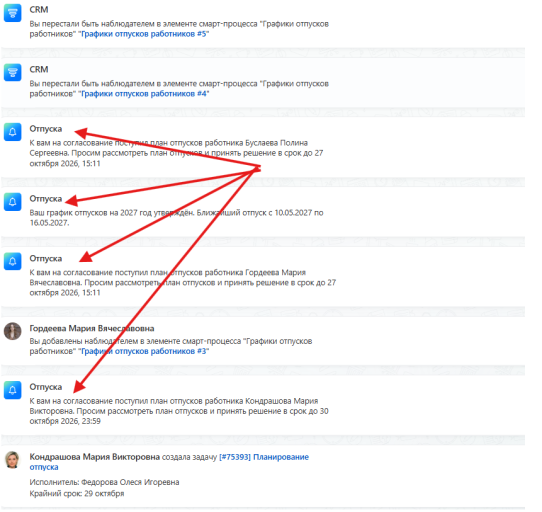This screenshot has width=542, height=512.
Task: Open link Графики отпусков работников #4
Action: 143,94
